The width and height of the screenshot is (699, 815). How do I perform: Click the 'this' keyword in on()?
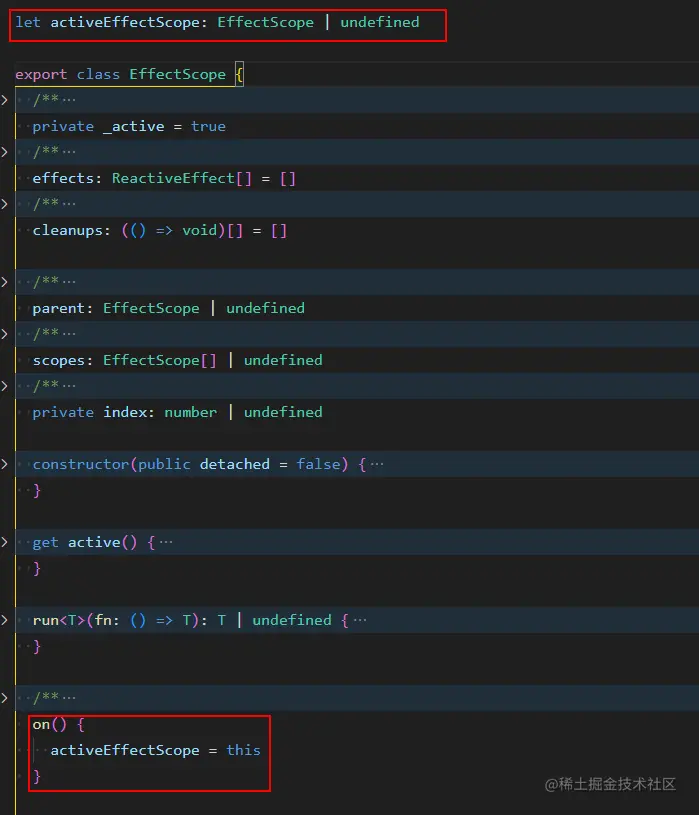[243, 750]
